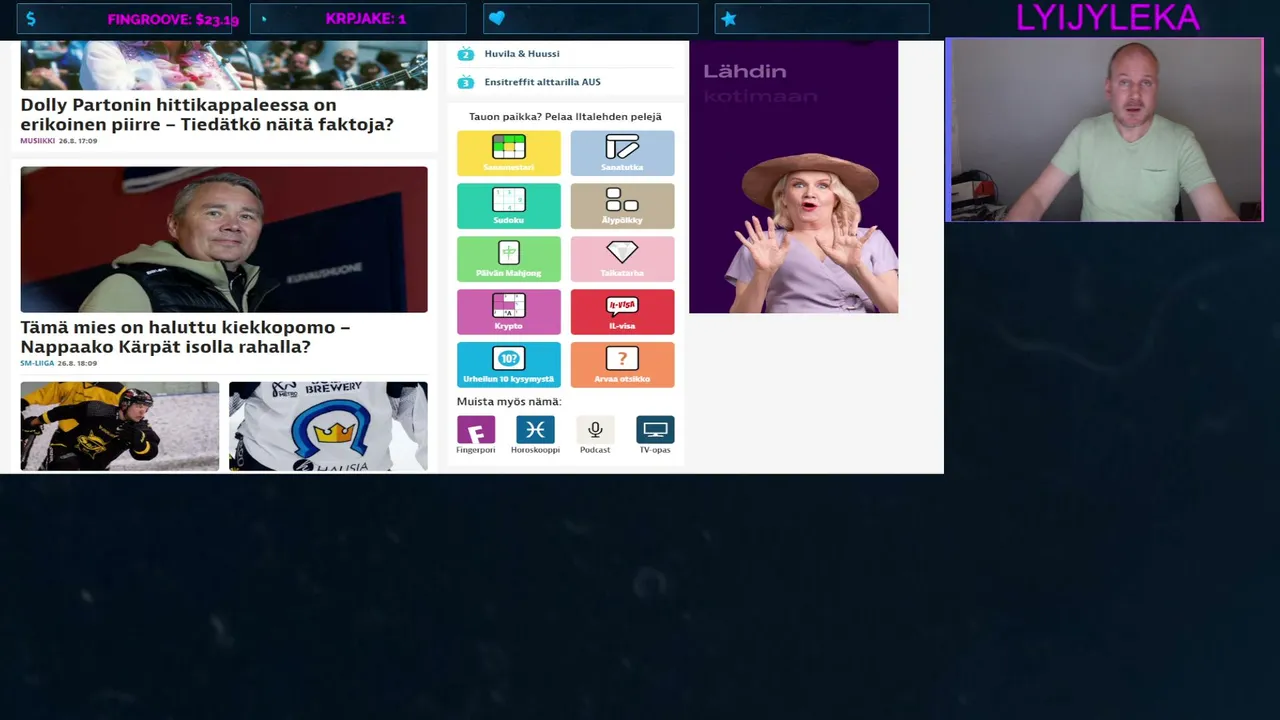The width and height of the screenshot is (1280, 720).
Task: Click the dollar sign donation icon
Action: (x=32, y=19)
